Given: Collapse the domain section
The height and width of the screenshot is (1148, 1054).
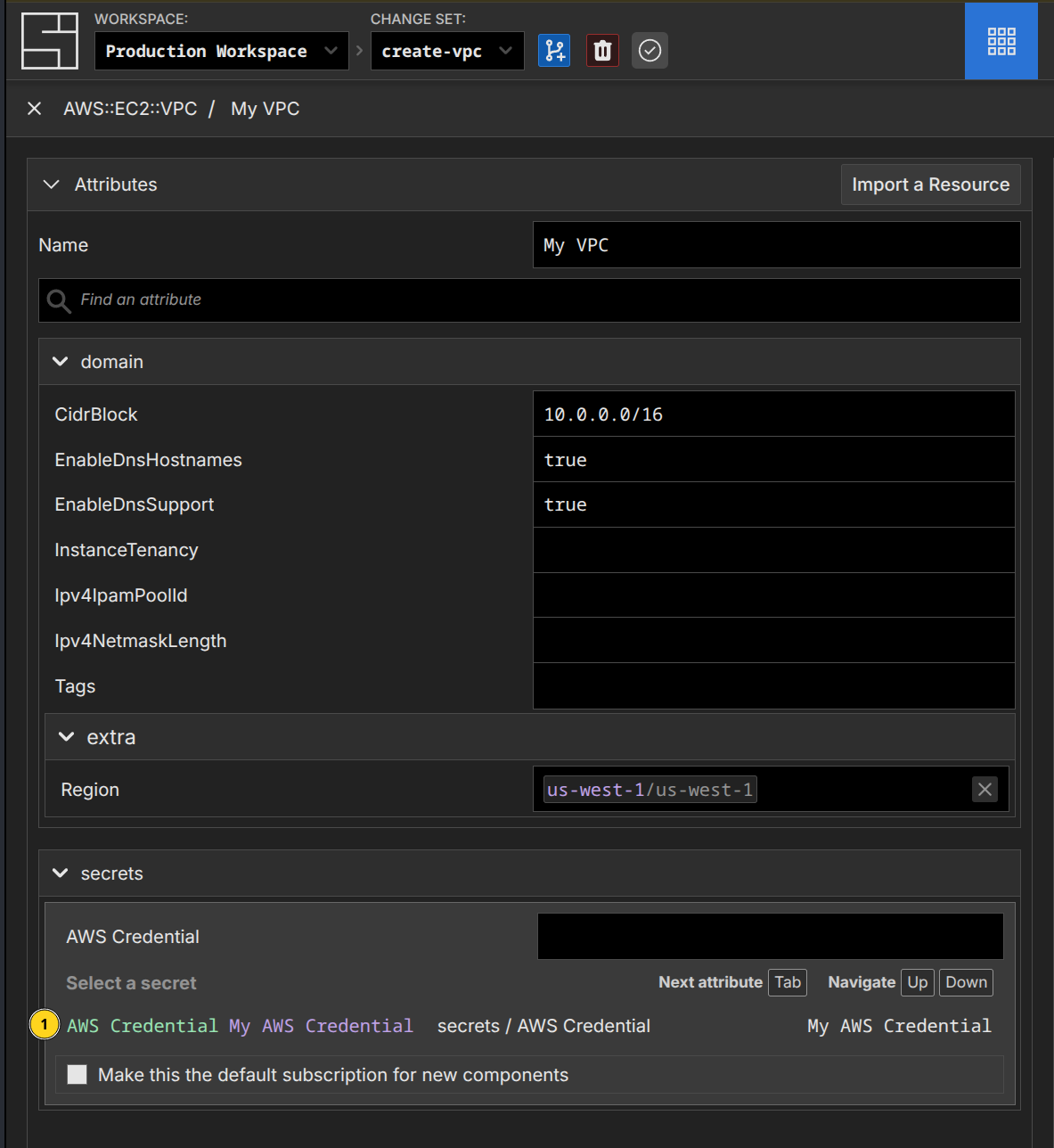Looking at the screenshot, I should click(x=61, y=362).
